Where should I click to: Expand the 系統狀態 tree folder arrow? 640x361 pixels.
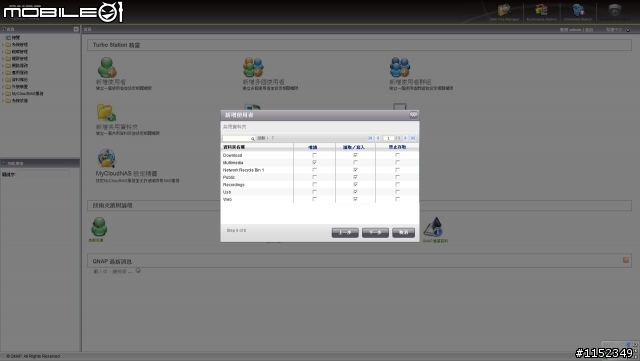tap(3, 100)
